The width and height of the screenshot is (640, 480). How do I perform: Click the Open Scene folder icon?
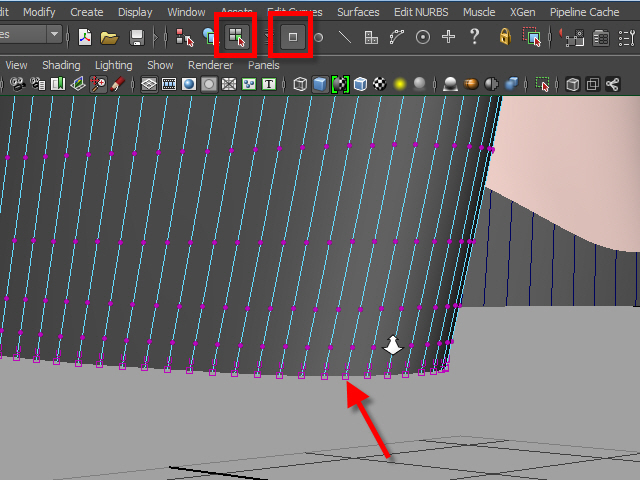pyautogui.click(x=110, y=37)
